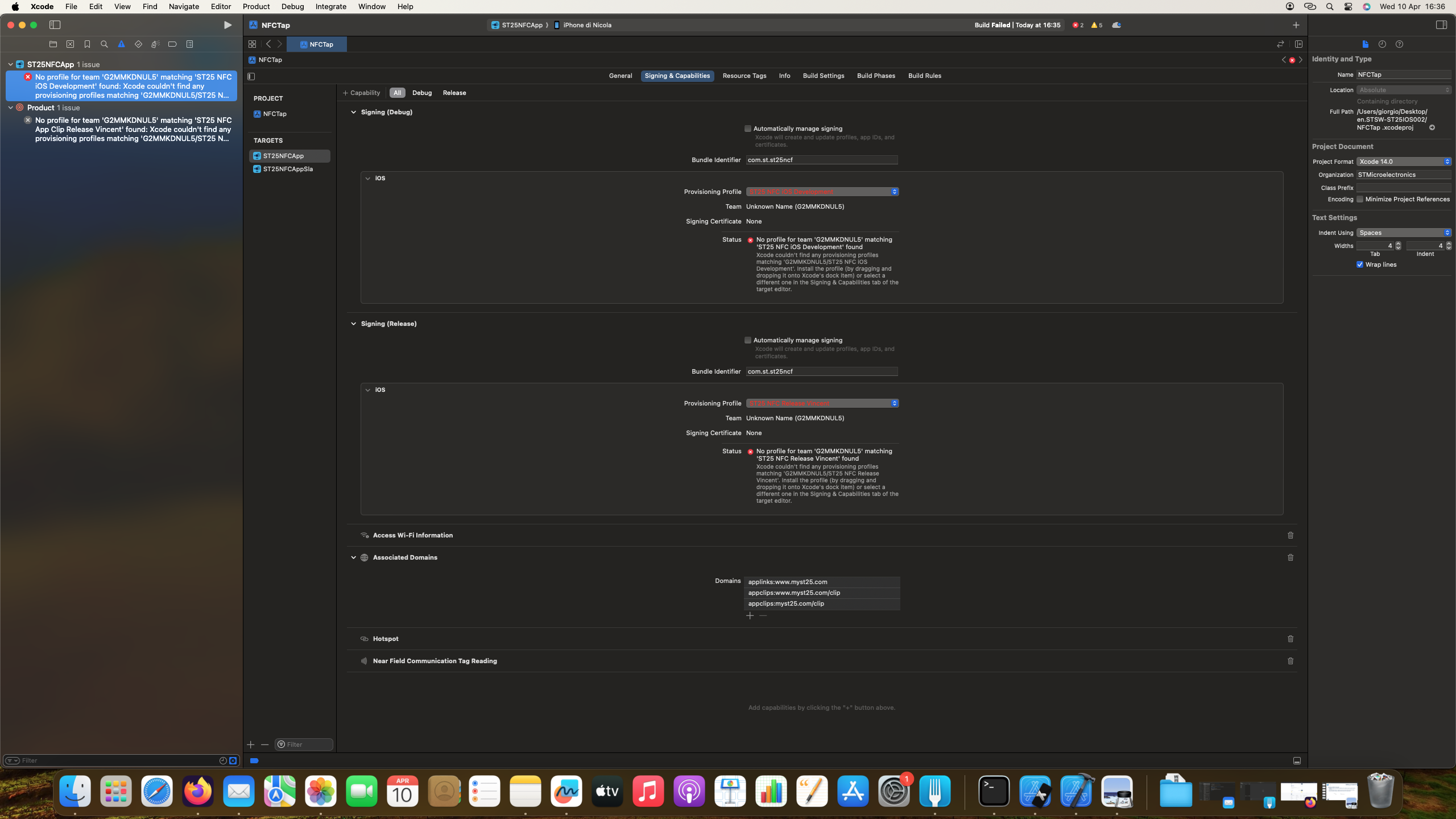Select the Issue navigator warning icon
This screenshot has width=1456, height=819.
(x=121, y=44)
